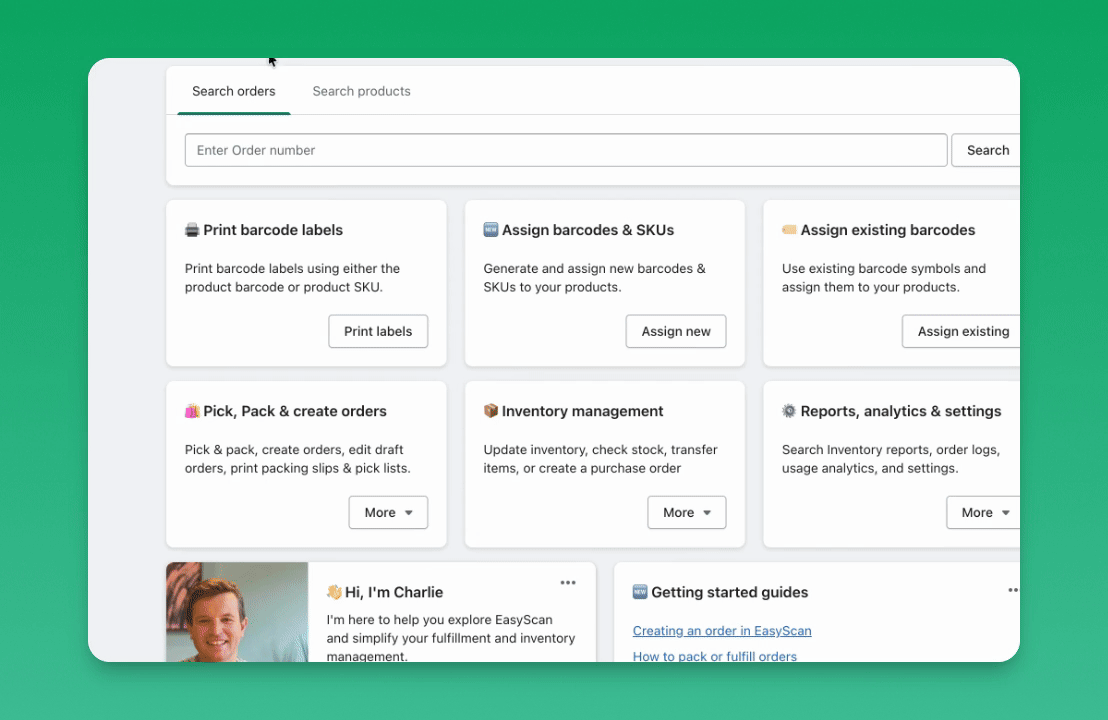Click the Assign barcodes & SKUs heading
Image resolution: width=1108 pixels, height=720 pixels.
click(x=588, y=230)
